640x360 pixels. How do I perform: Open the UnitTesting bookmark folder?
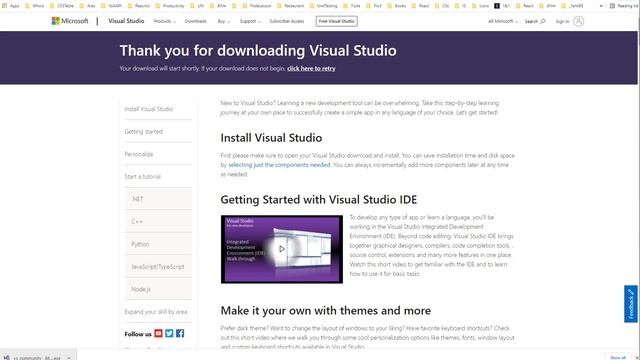(324, 6)
